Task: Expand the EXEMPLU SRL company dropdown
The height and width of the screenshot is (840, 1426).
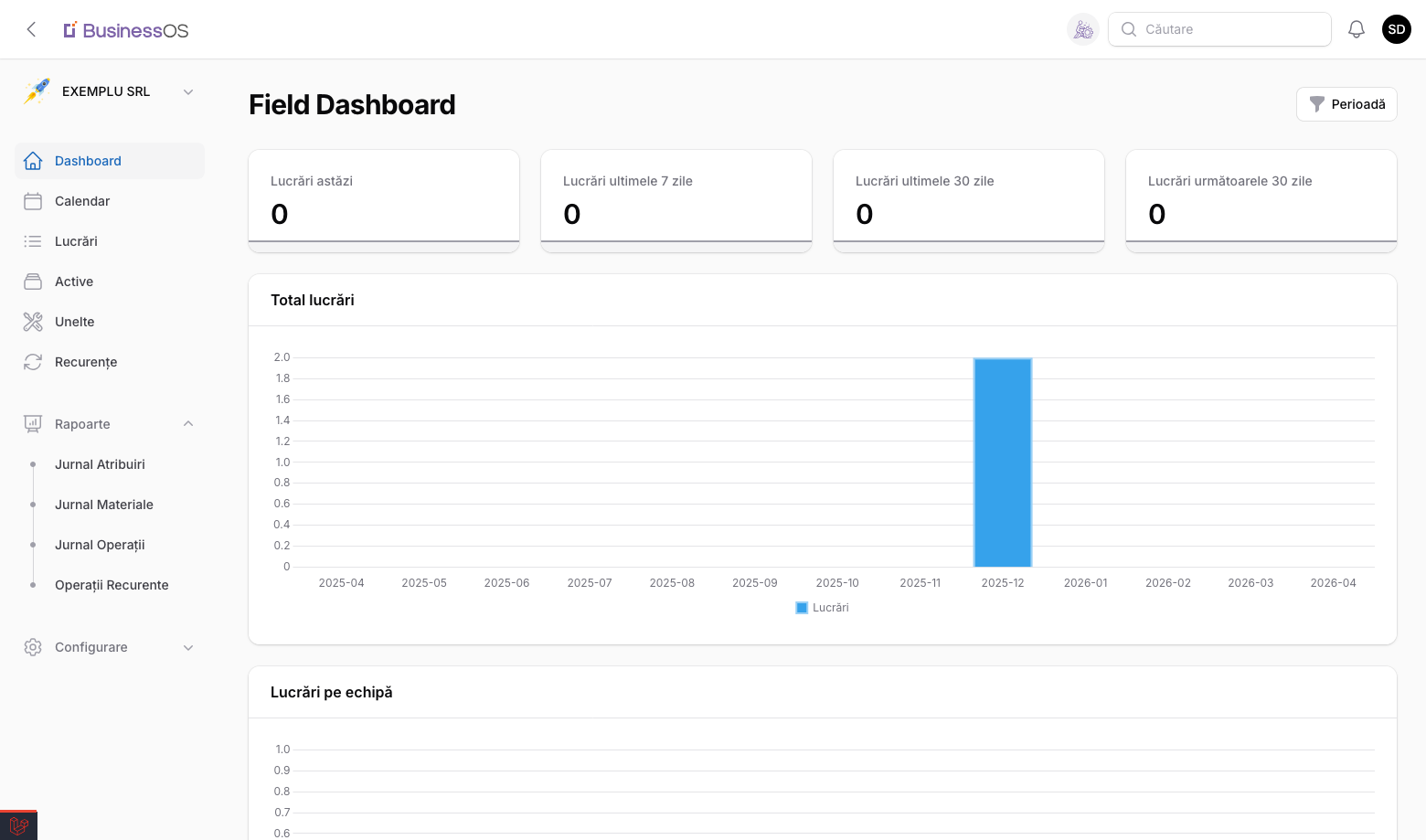Action: click(x=188, y=91)
